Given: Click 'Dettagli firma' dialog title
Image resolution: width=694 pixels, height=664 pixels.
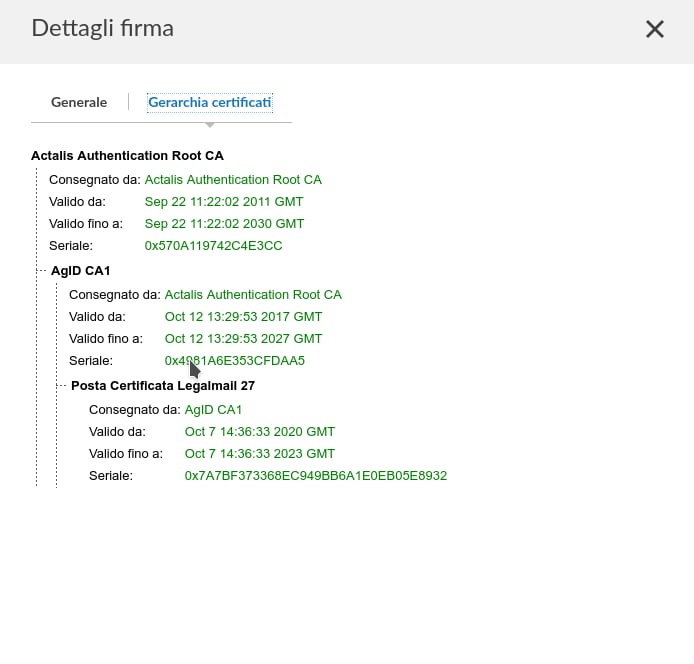Looking at the screenshot, I should [103, 29].
